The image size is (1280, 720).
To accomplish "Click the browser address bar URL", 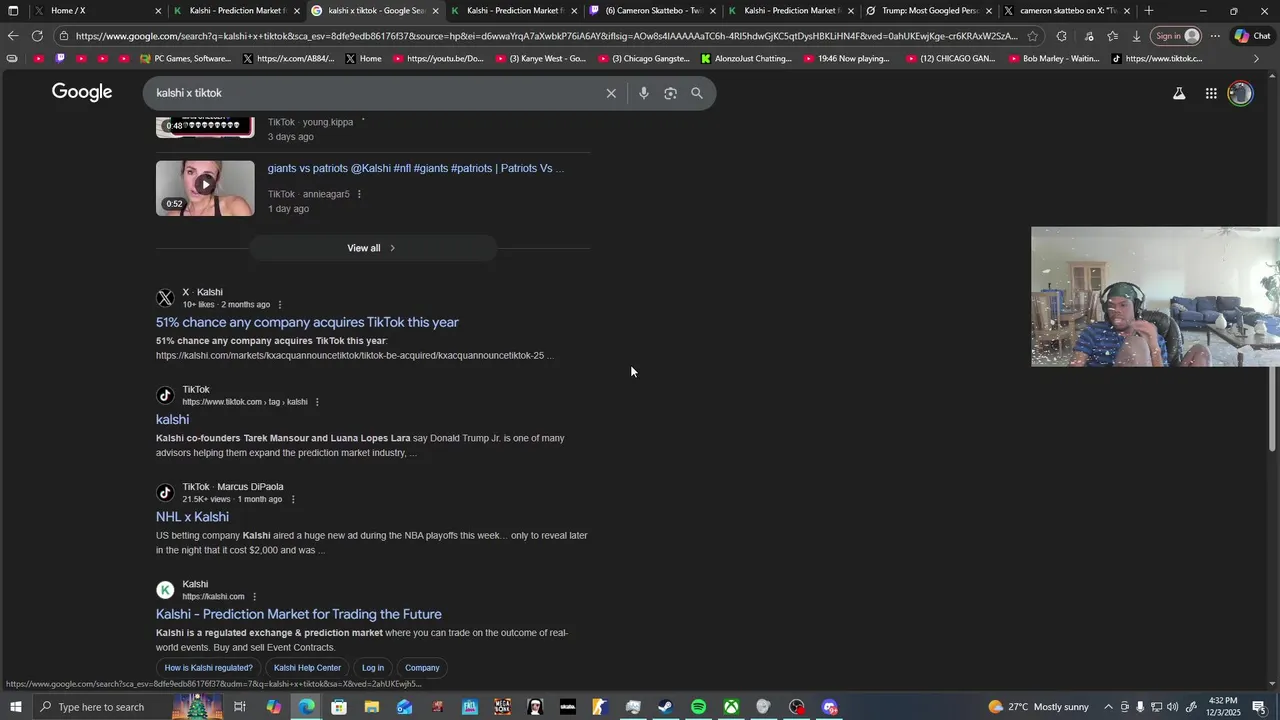I will 546,36.
